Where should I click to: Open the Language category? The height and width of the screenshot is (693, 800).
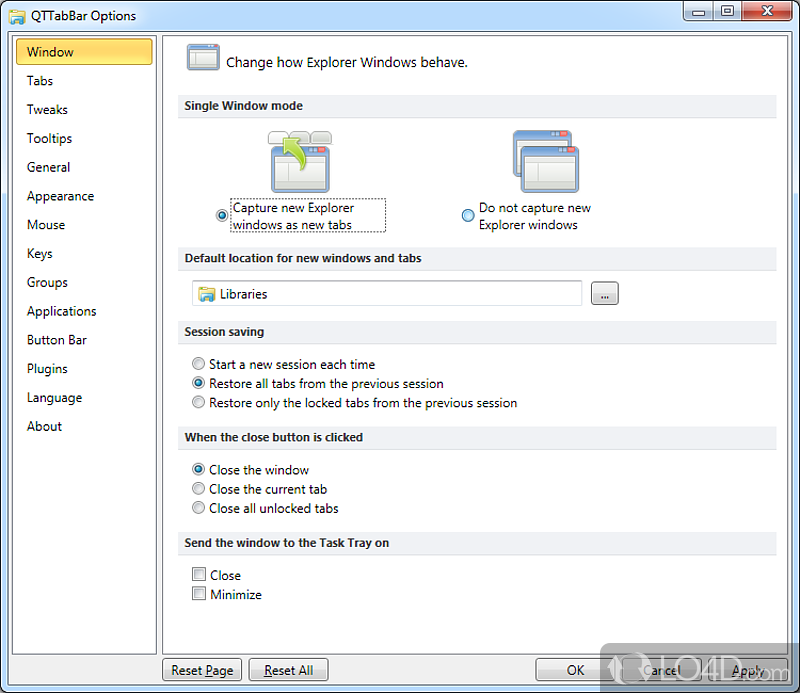(x=54, y=398)
